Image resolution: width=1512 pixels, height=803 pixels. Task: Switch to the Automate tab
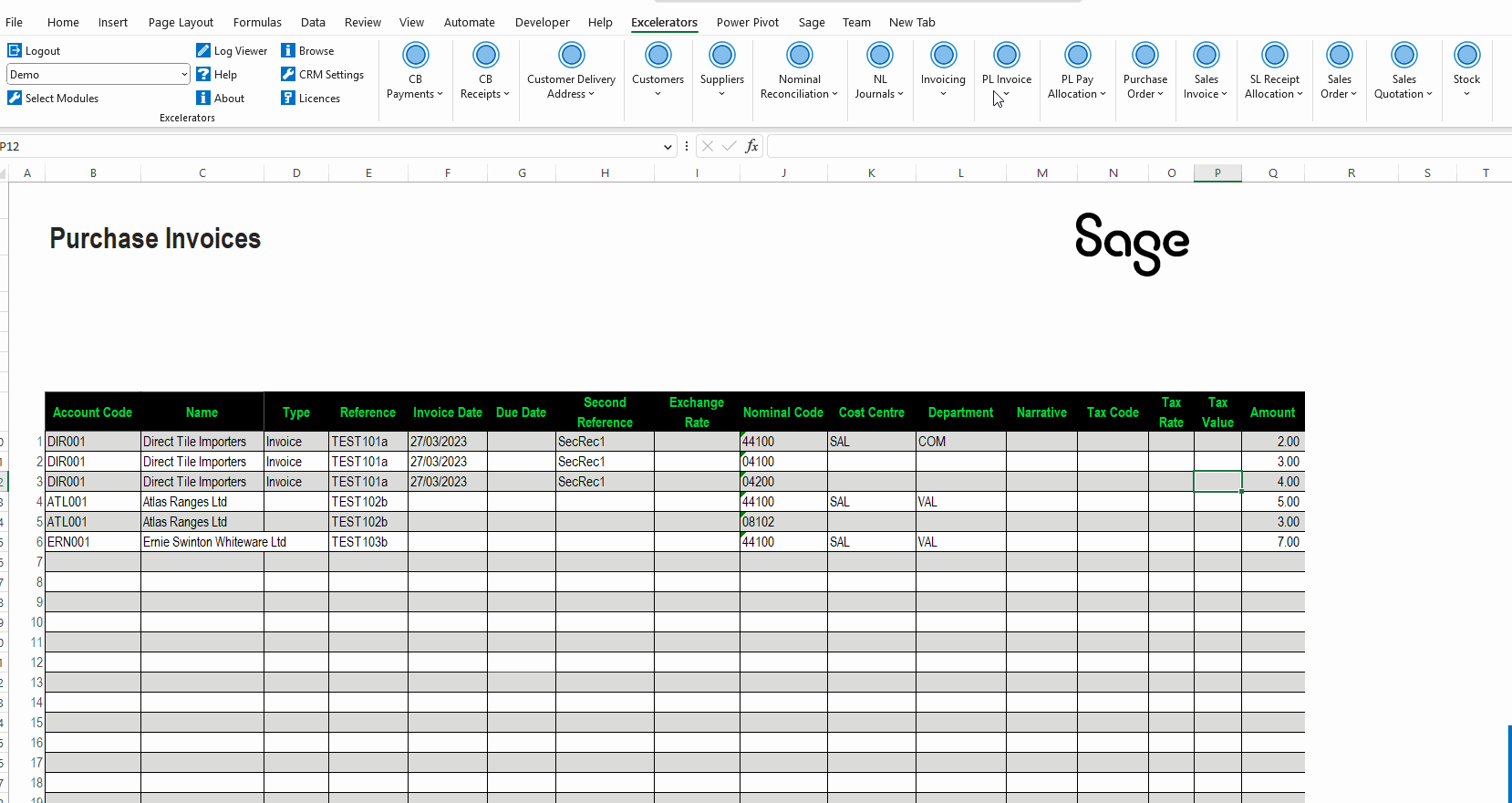(x=469, y=22)
